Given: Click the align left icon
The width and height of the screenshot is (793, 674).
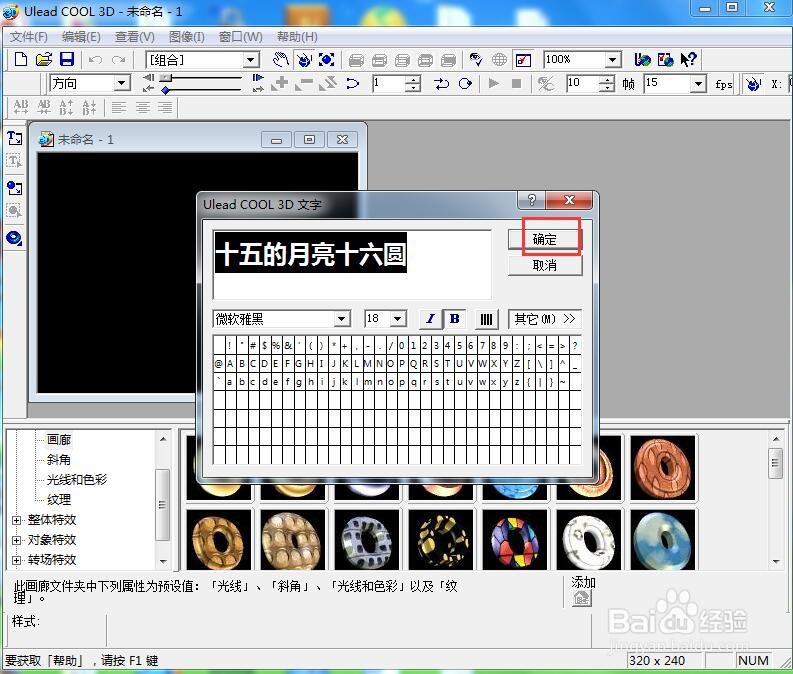Looking at the screenshot, I should pos(119,107).
